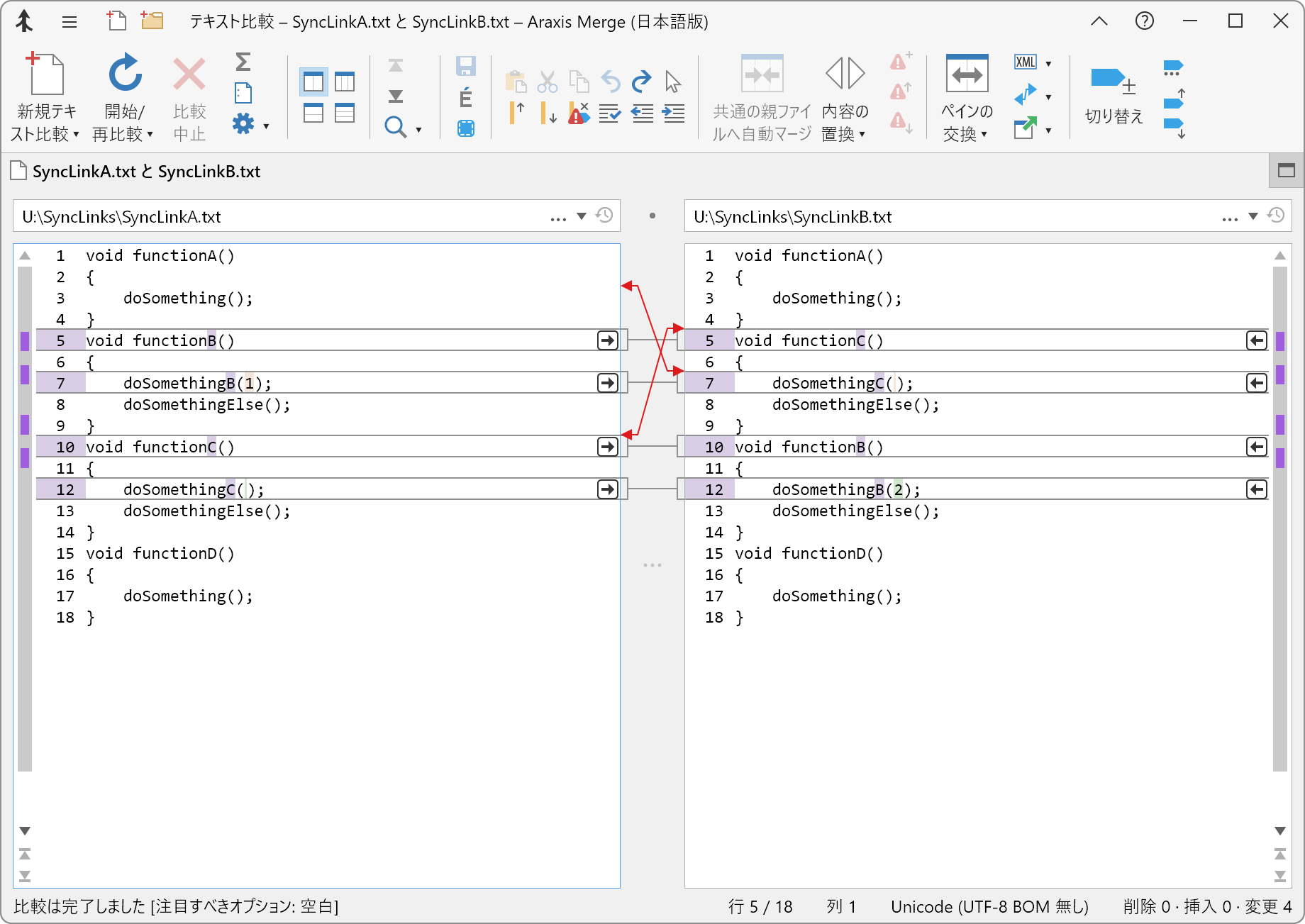Click the blue selection frame icon
This screenshot has height=924, width=1305.
tap(465, 128)
